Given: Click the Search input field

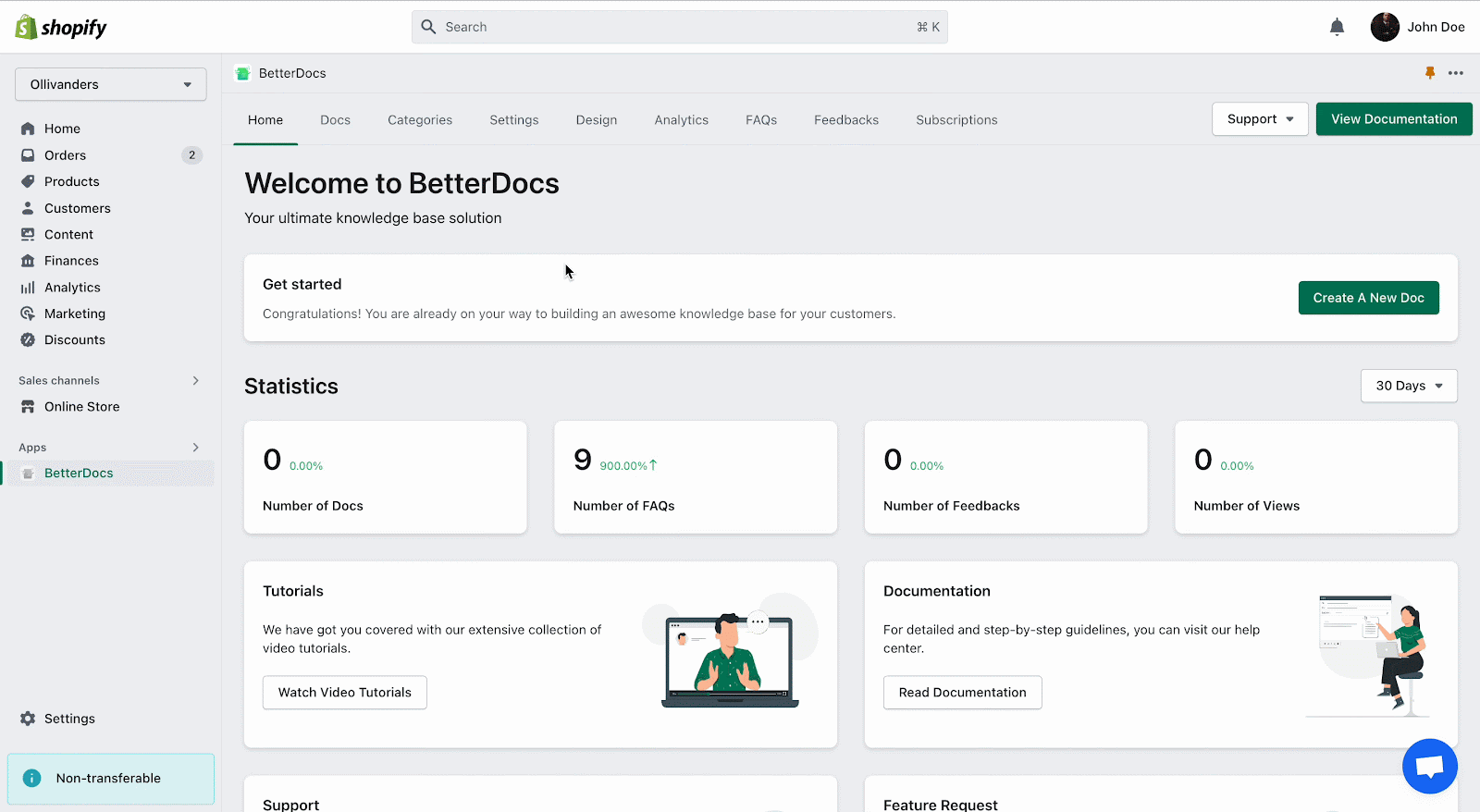Looking at the screenshot, I should click(x=680, y=27).
